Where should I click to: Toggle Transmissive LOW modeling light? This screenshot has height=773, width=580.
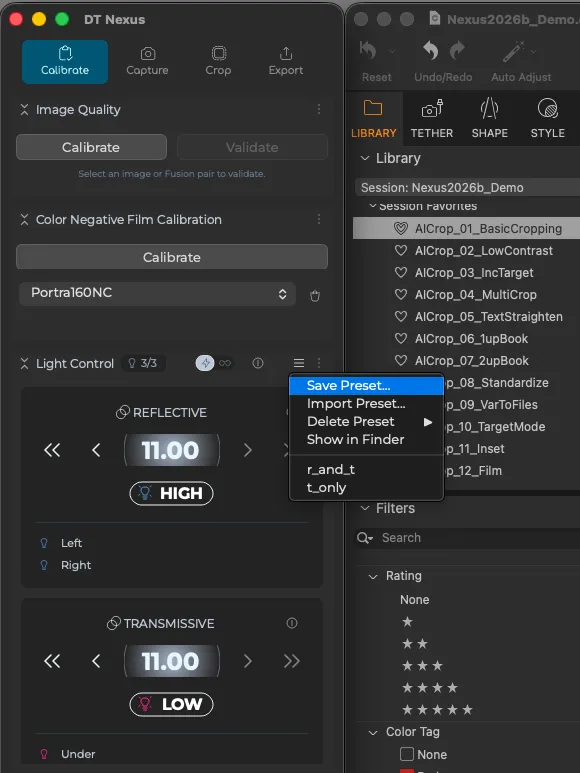[x=171, y=704]
